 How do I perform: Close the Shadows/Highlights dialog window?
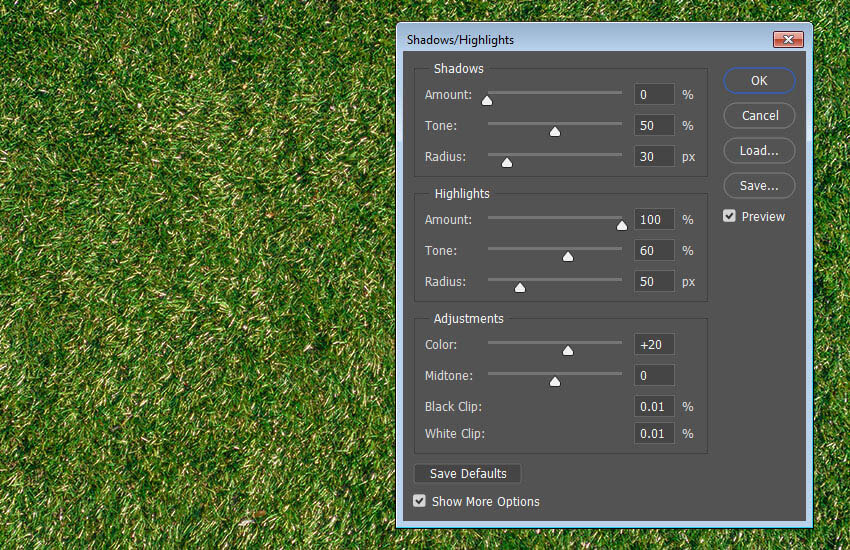788,40
